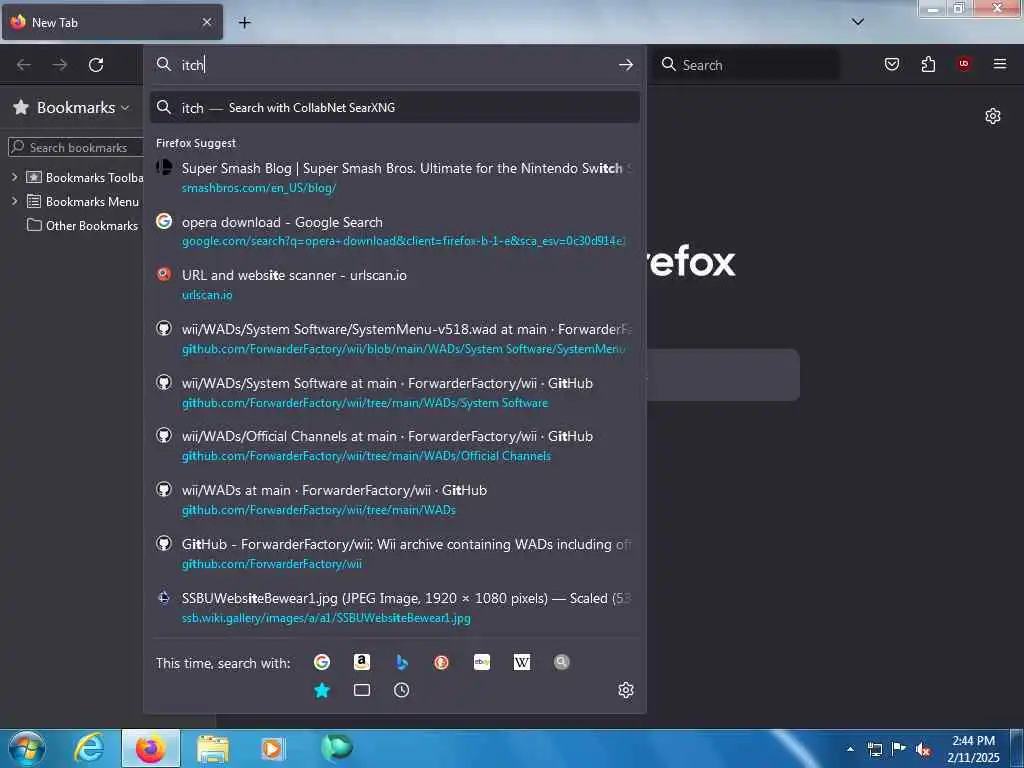The height and width of the screenshot is (768, 1024).
Task: Choose Search with CollabNet SearXNG suggestion
Action: [394, 107]
